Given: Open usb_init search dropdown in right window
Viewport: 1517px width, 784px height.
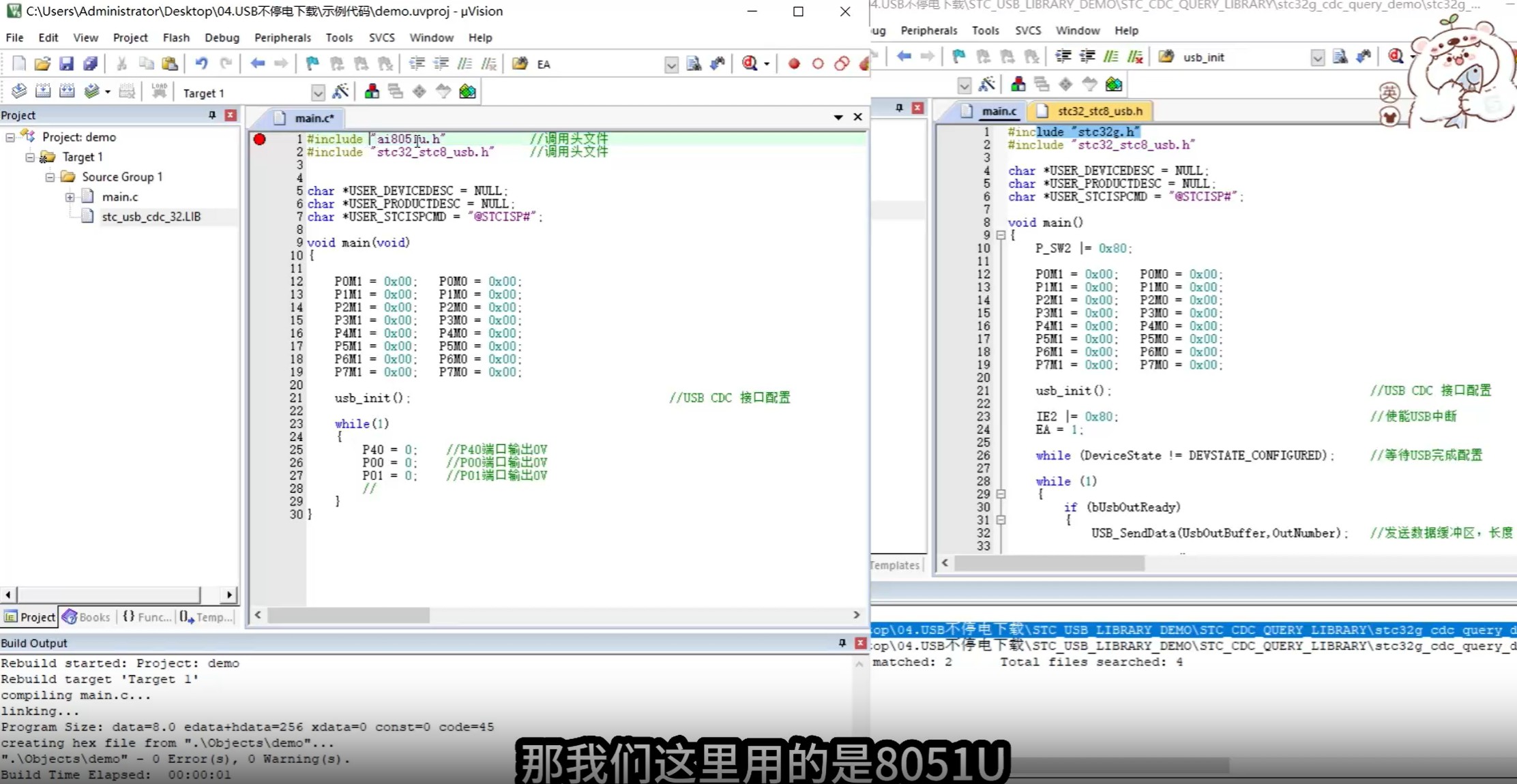Looking at the screenshot, I should [x=1317, y=57].
